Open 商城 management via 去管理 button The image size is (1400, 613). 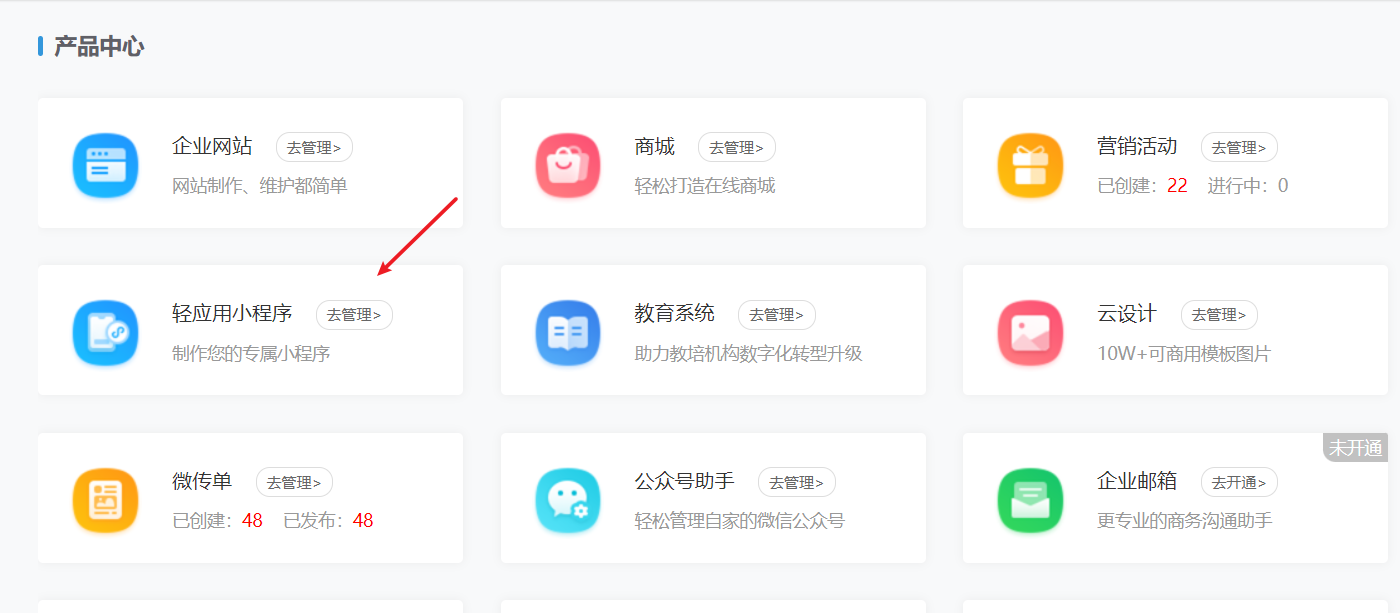click(x=737, y=147)
